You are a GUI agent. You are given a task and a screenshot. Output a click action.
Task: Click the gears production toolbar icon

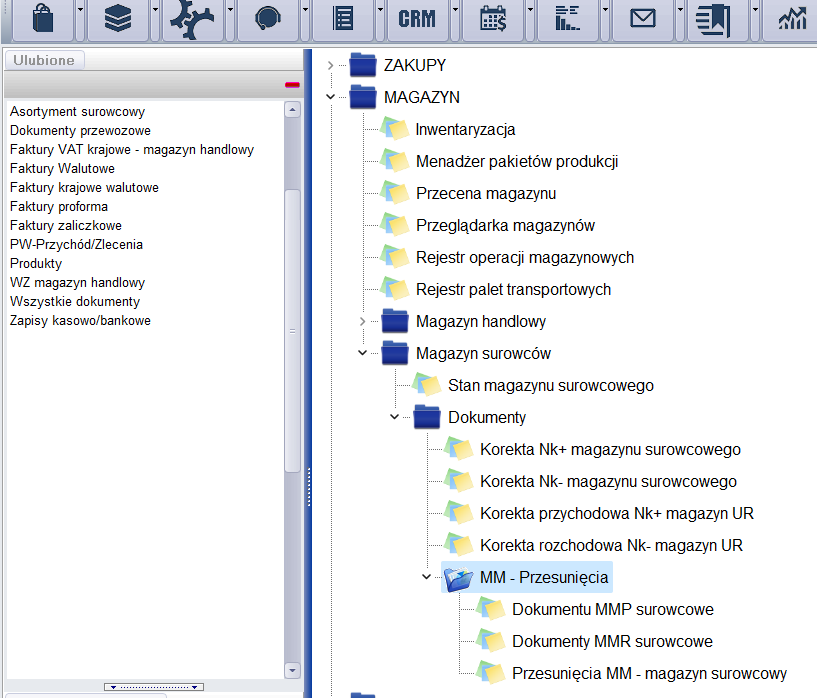pyautogui.click(x=193, y=19)
